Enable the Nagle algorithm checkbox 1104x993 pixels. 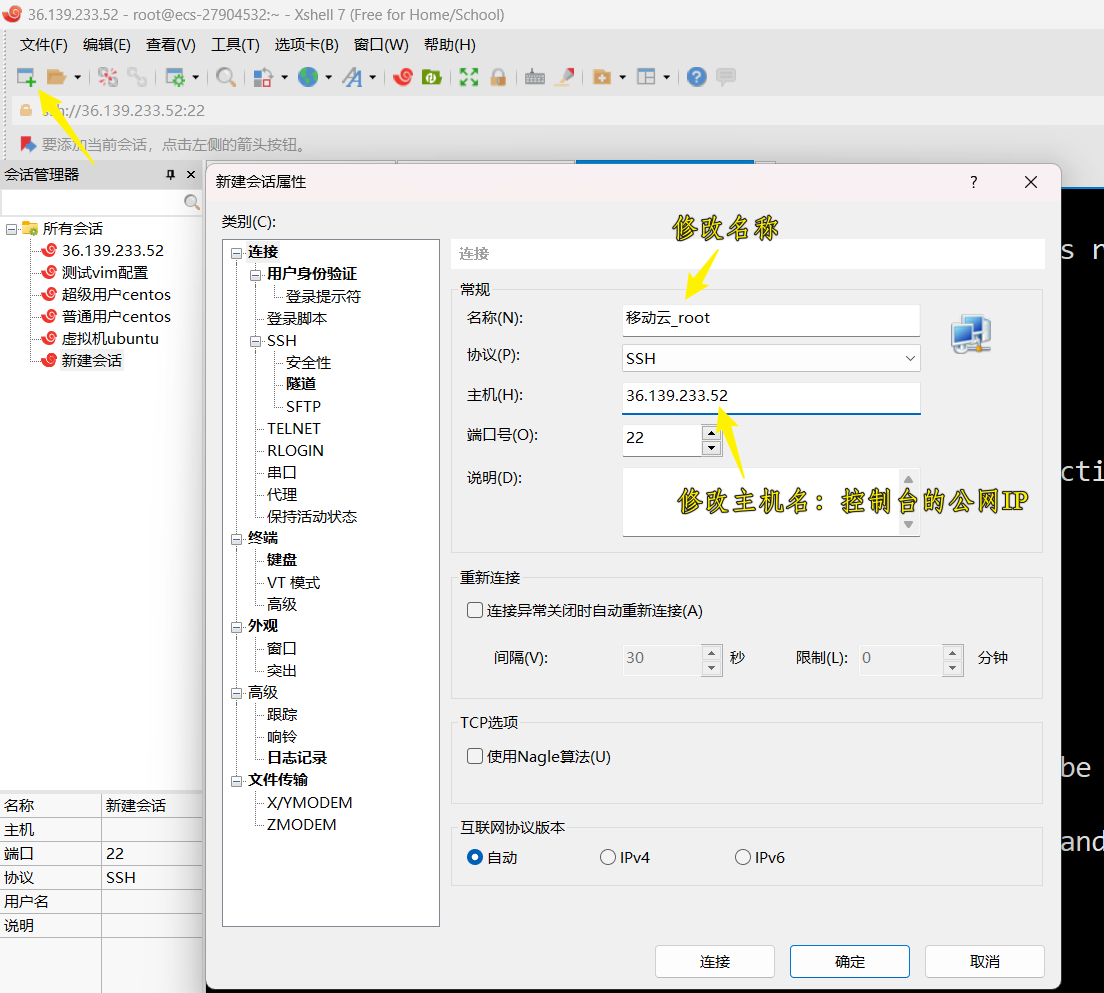475,756
